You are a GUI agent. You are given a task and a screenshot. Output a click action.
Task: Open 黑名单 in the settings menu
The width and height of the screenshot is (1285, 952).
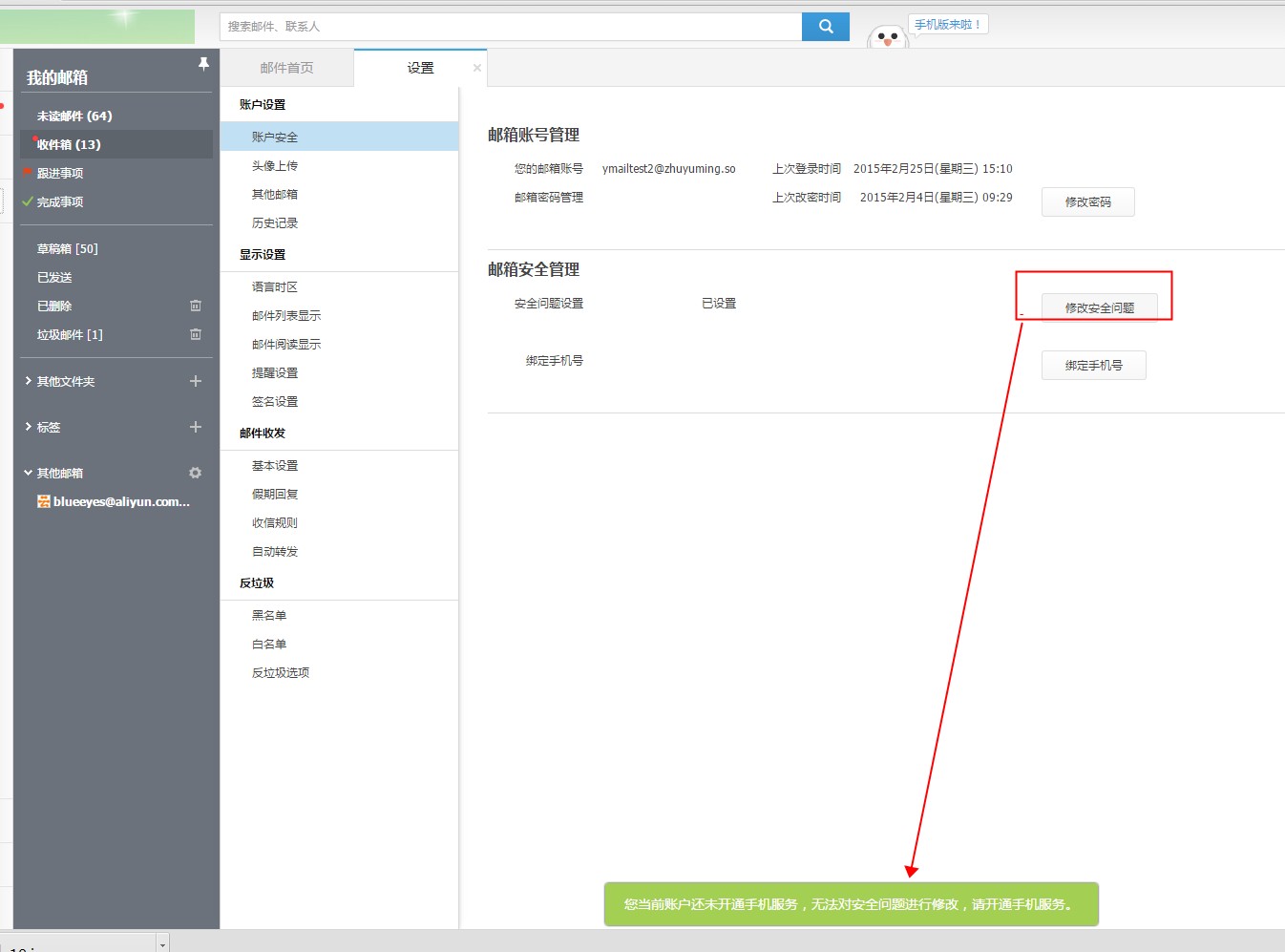(x=269, y=615)
